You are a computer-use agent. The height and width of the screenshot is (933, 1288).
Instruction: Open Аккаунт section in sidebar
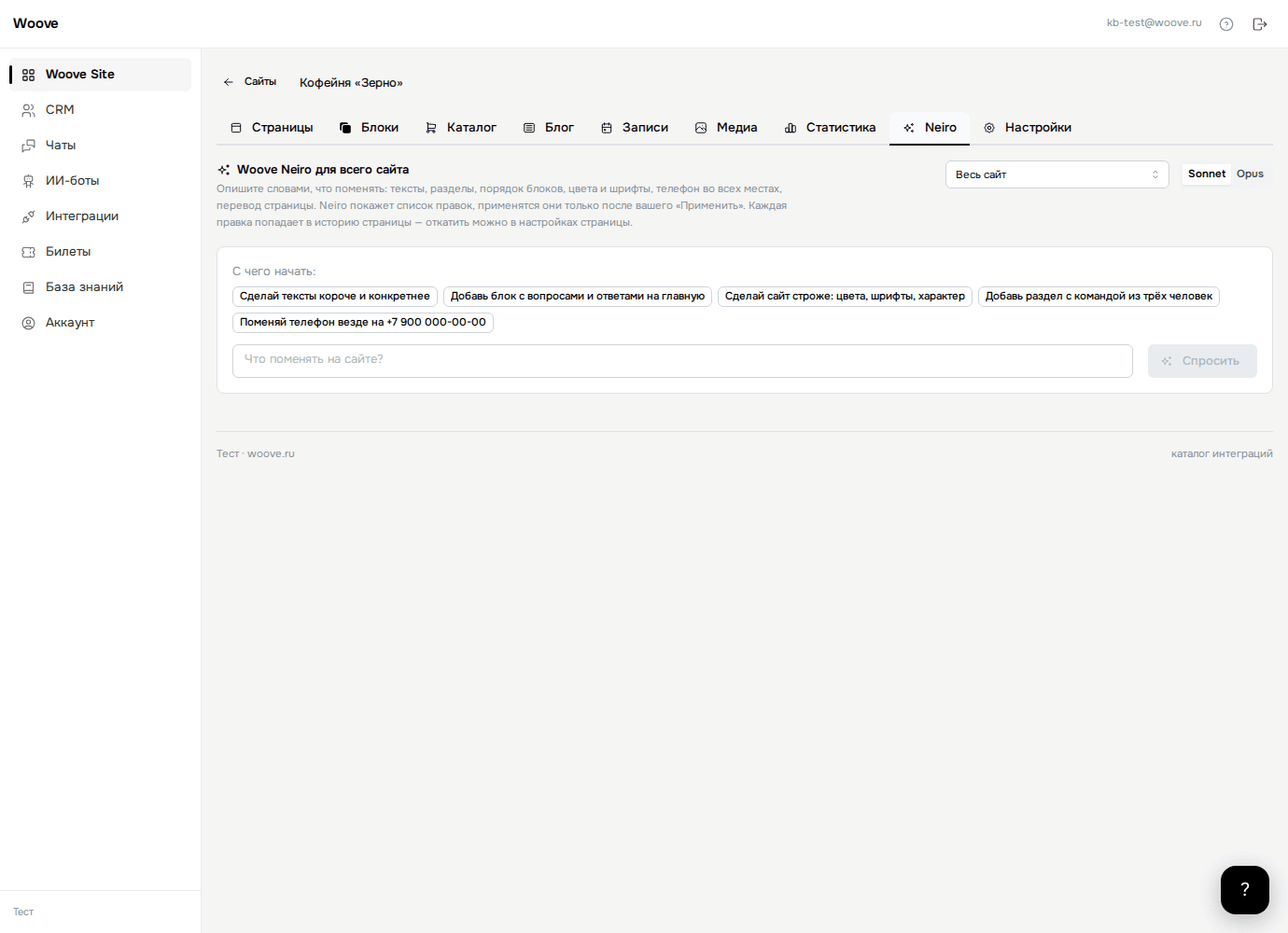[101, 323]
